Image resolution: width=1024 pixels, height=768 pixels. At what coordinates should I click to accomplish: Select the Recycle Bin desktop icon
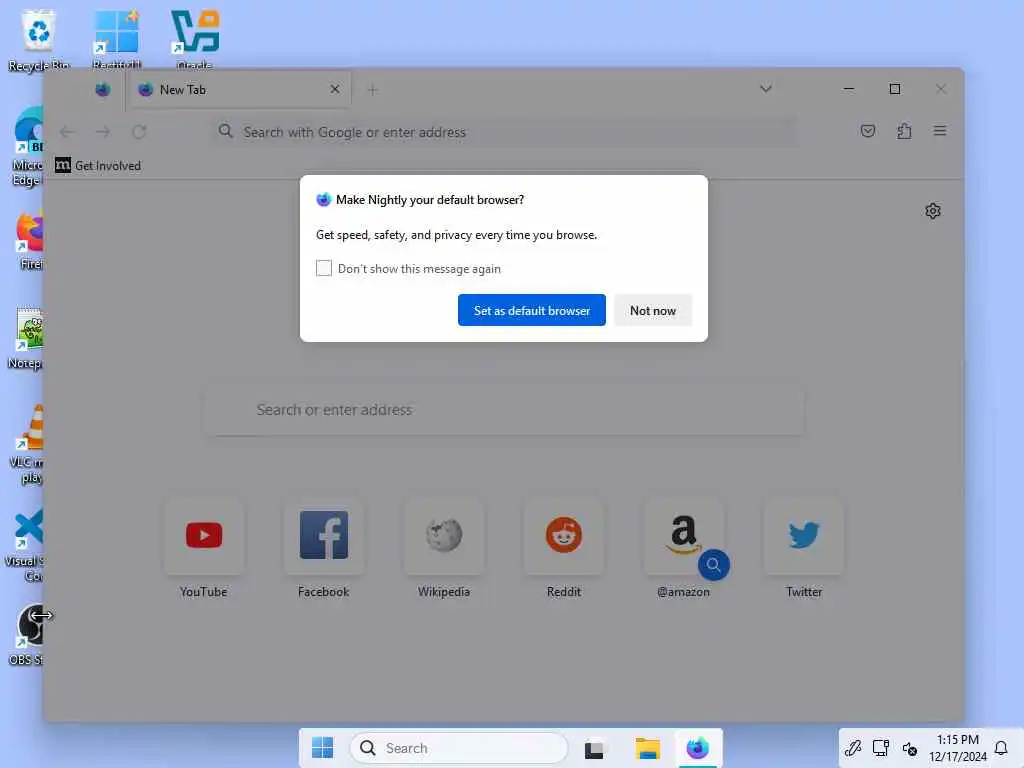(x=39, y=40)
